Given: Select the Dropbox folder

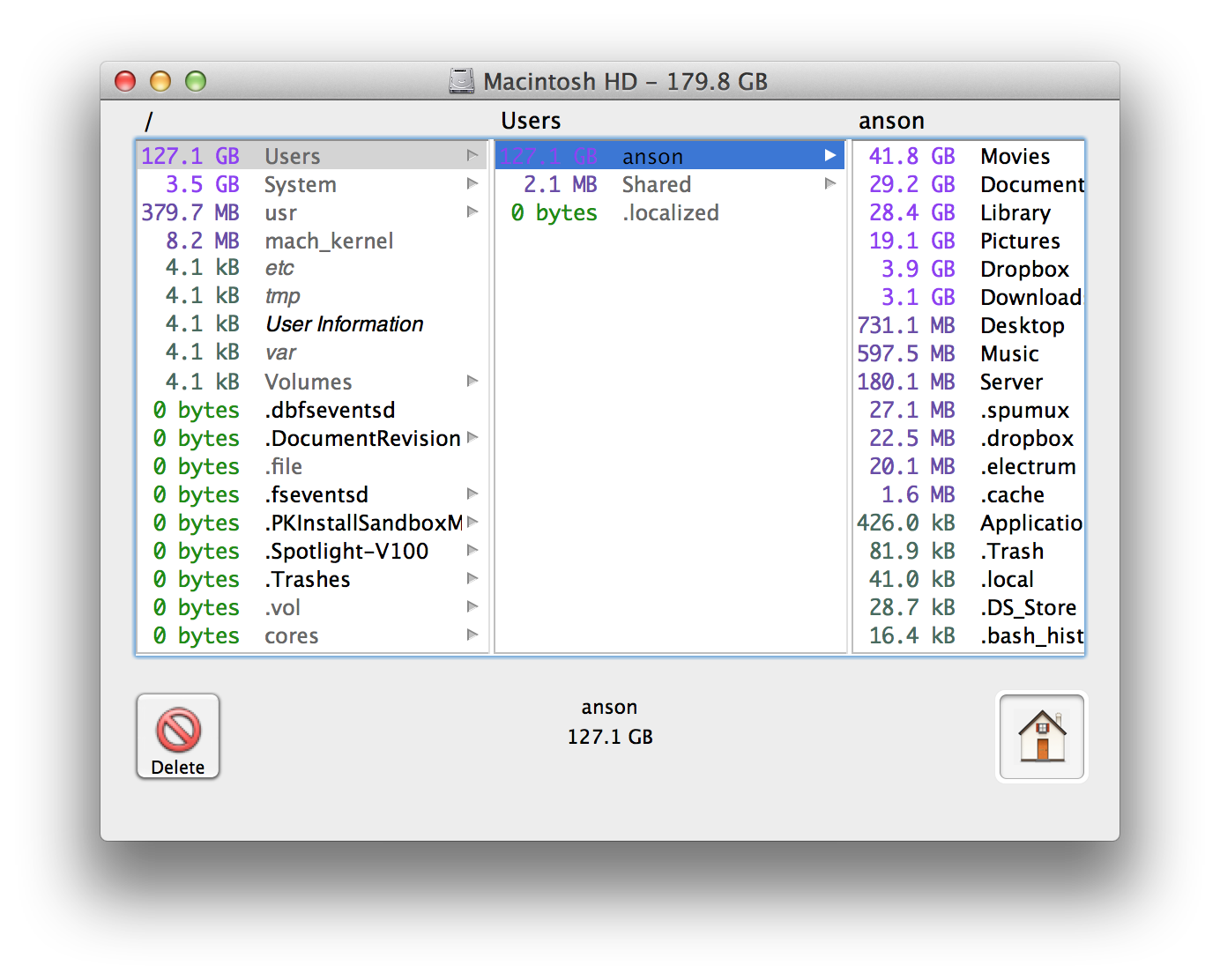Looking at the screenshot, I should click(x=969, y=269).
